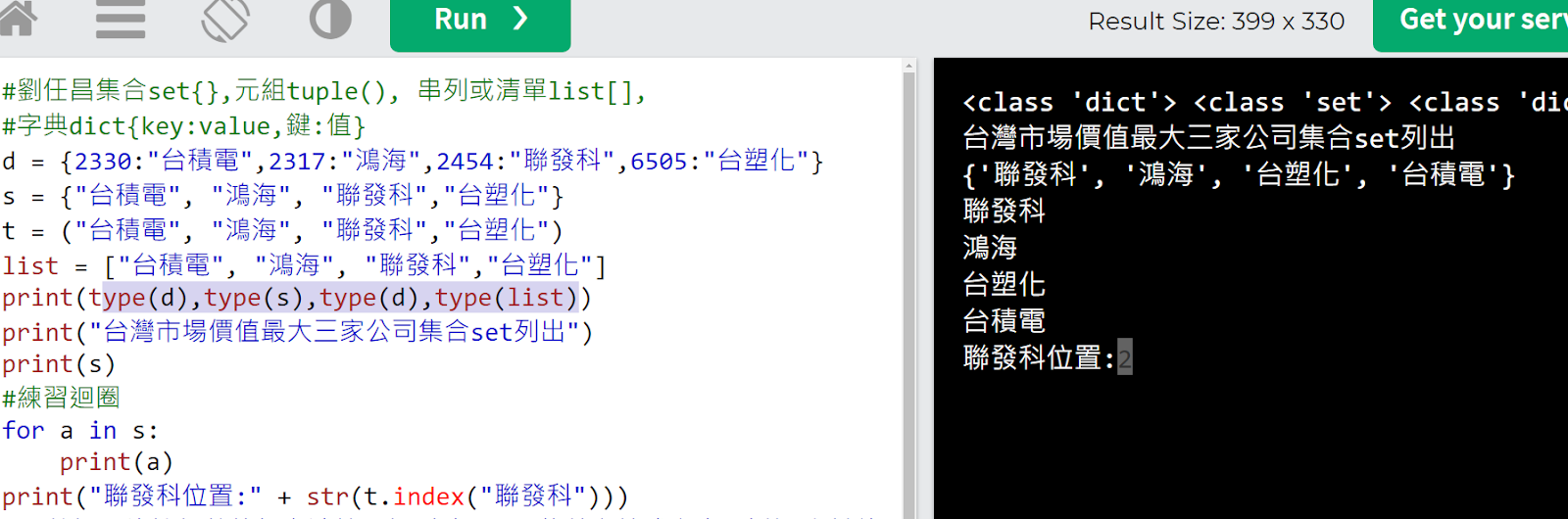1568x519 pixels.
Task: Click the print(type(d),type(s) line
Action: 297,298
